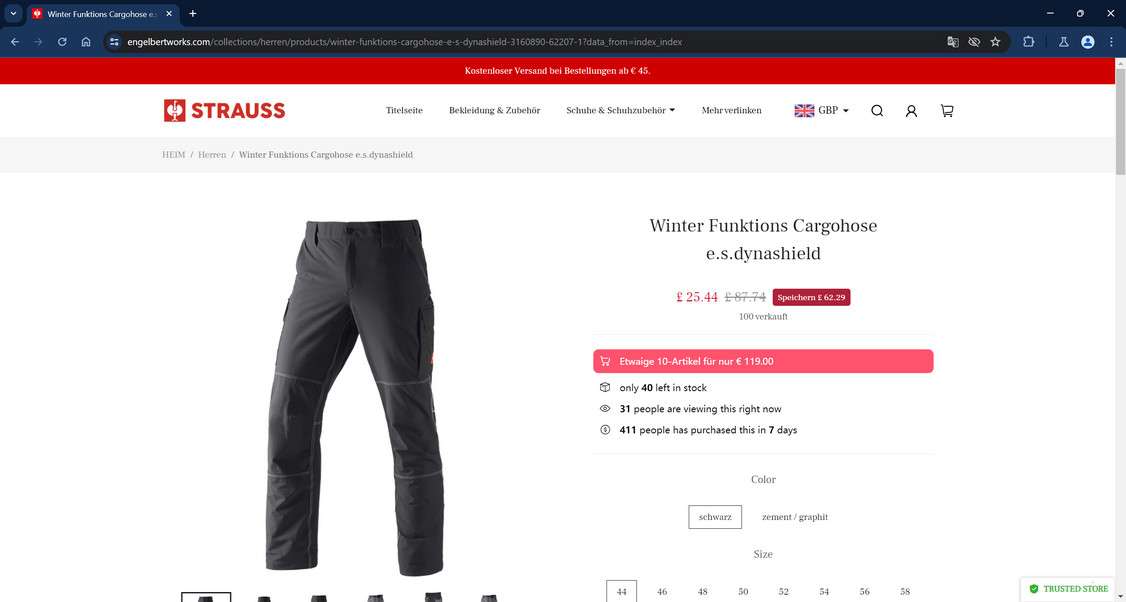1126x602 pixels.
Task: Open the GBP currency dropdown
Action: tap(822, 111)
